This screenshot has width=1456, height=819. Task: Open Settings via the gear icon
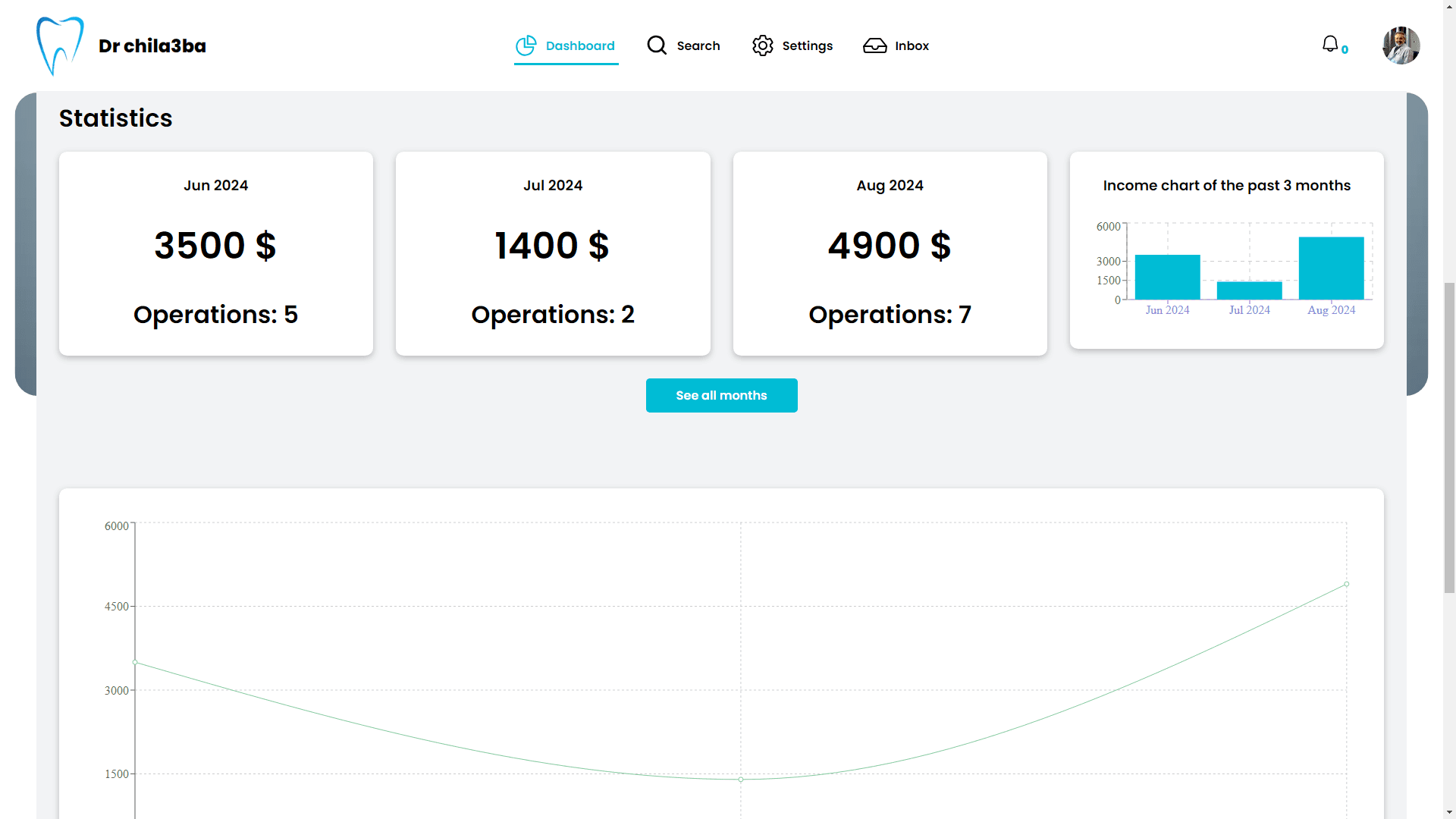(763, 45)
